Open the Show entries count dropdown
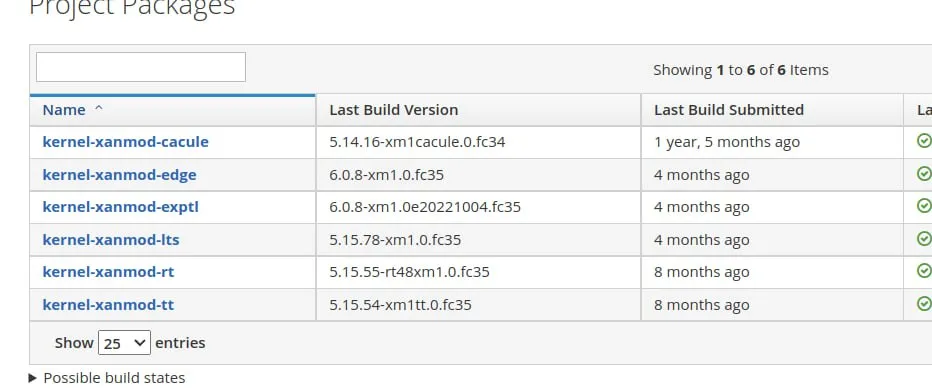This screenshot has height=389, width=932. pos(124,343)
